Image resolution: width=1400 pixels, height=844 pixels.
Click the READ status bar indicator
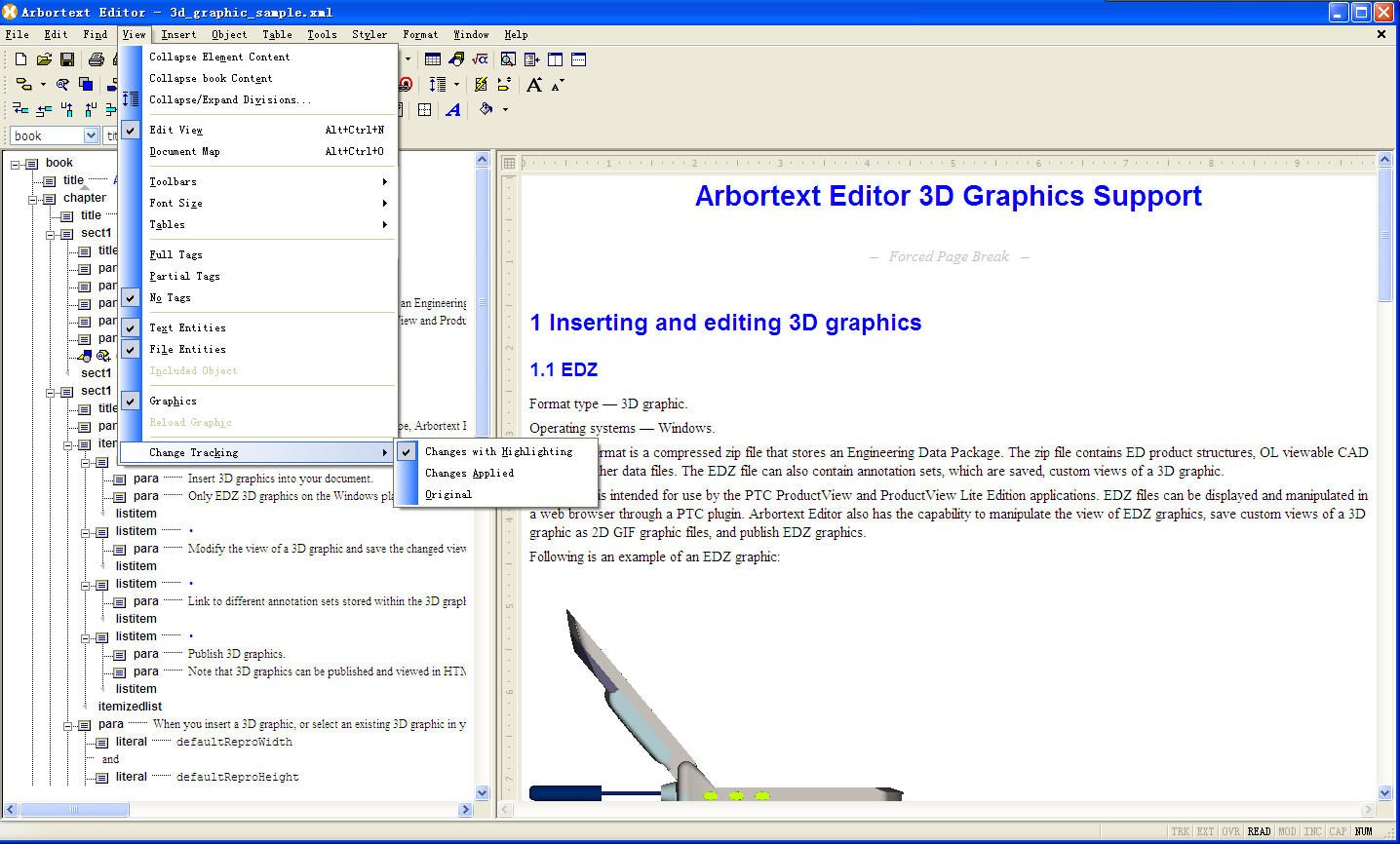click(1260, 831)
